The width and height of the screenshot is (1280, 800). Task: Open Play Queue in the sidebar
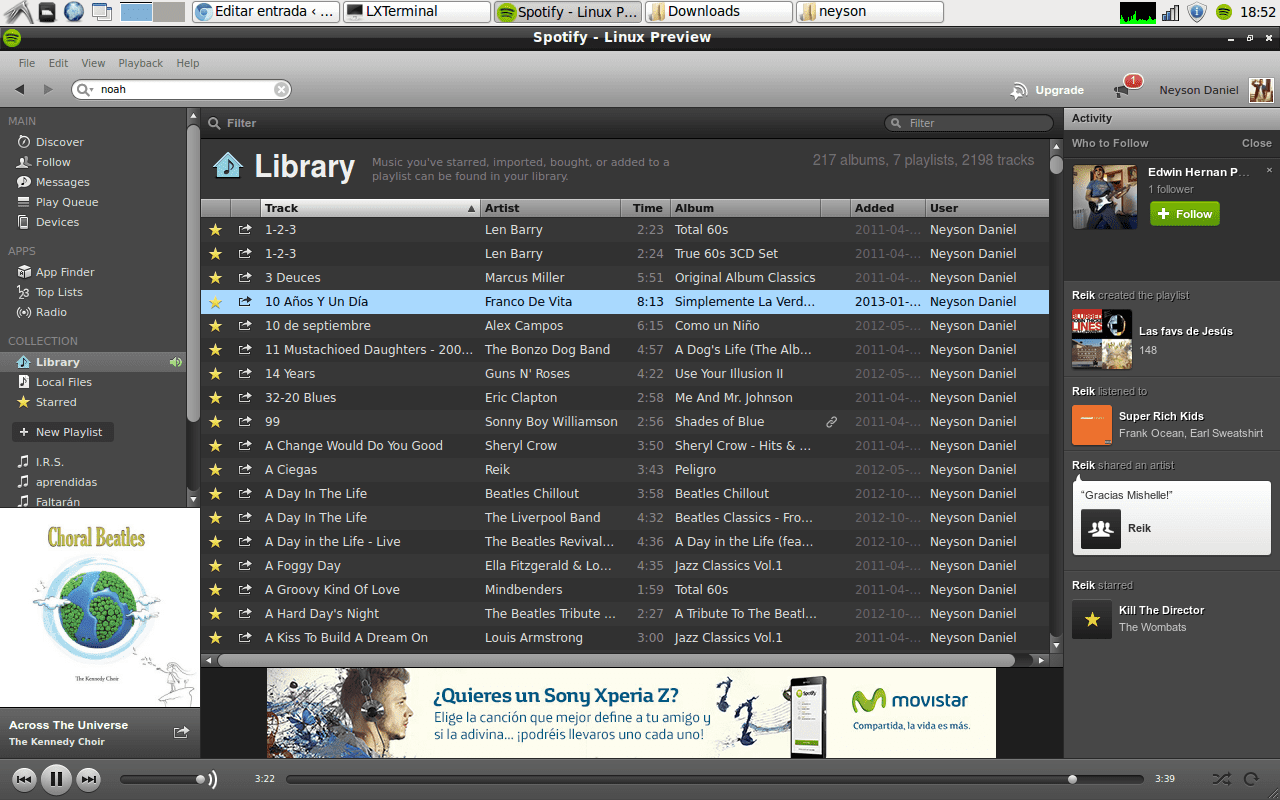click(x=67, y=202)
